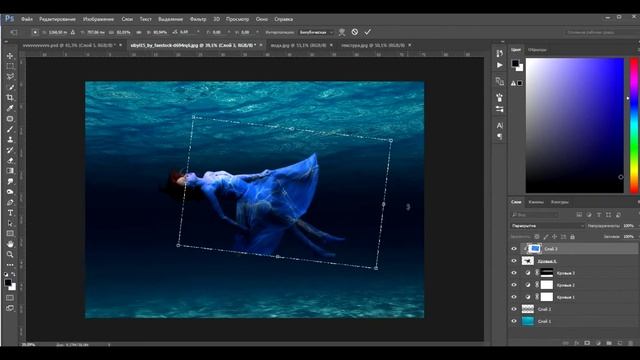Open the Справка menu

[283, 19]
